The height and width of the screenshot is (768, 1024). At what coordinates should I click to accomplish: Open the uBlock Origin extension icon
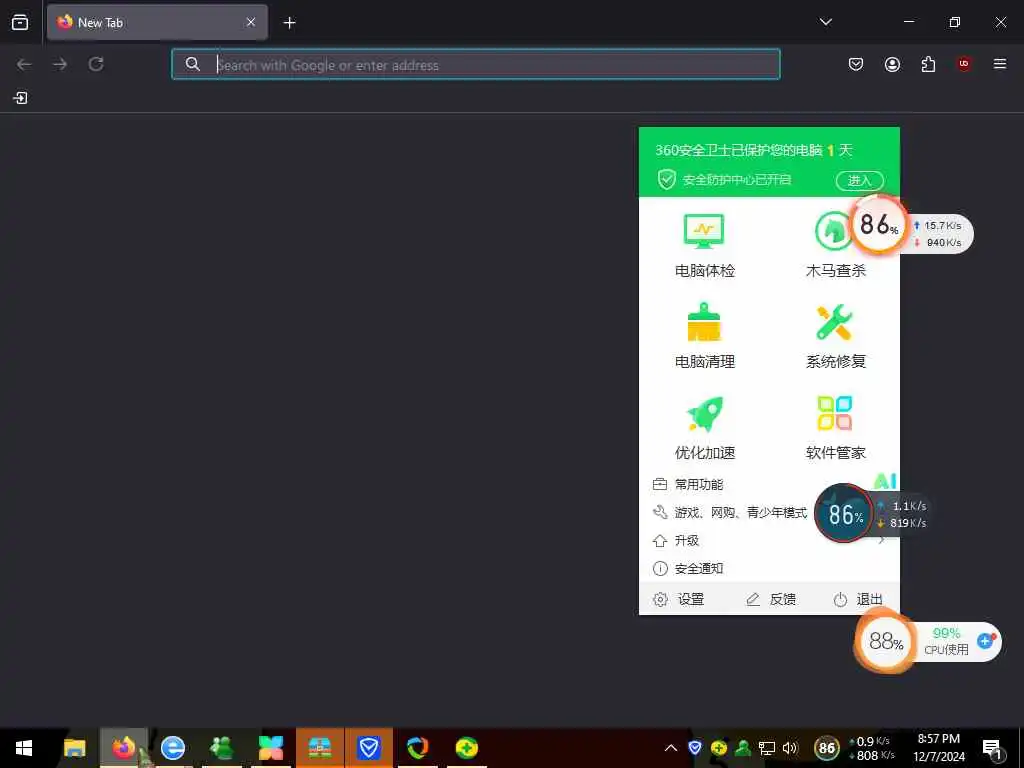(x=964, y=64)
